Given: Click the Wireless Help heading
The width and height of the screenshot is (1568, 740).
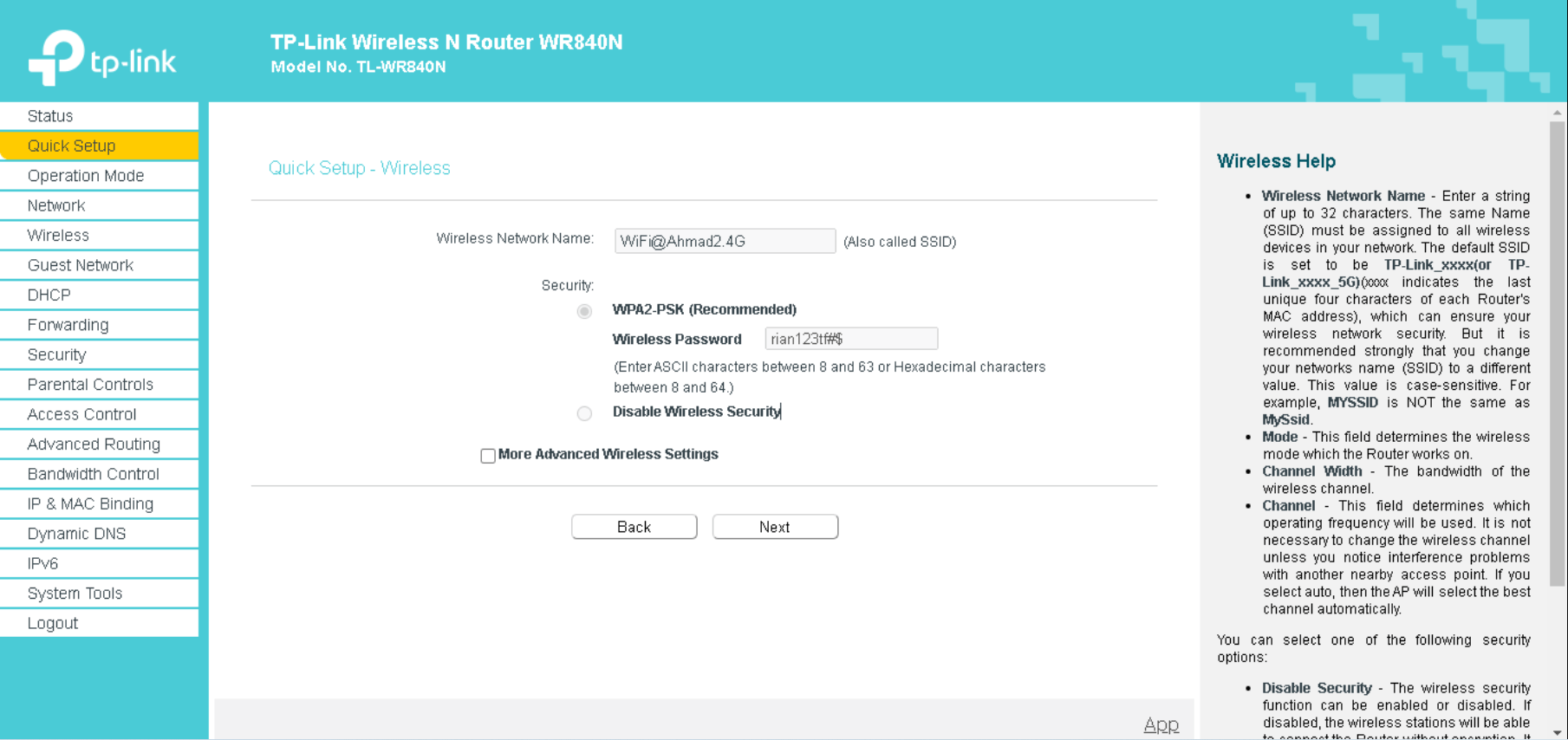Looking at the screenshot, I should pos(1276,161).
